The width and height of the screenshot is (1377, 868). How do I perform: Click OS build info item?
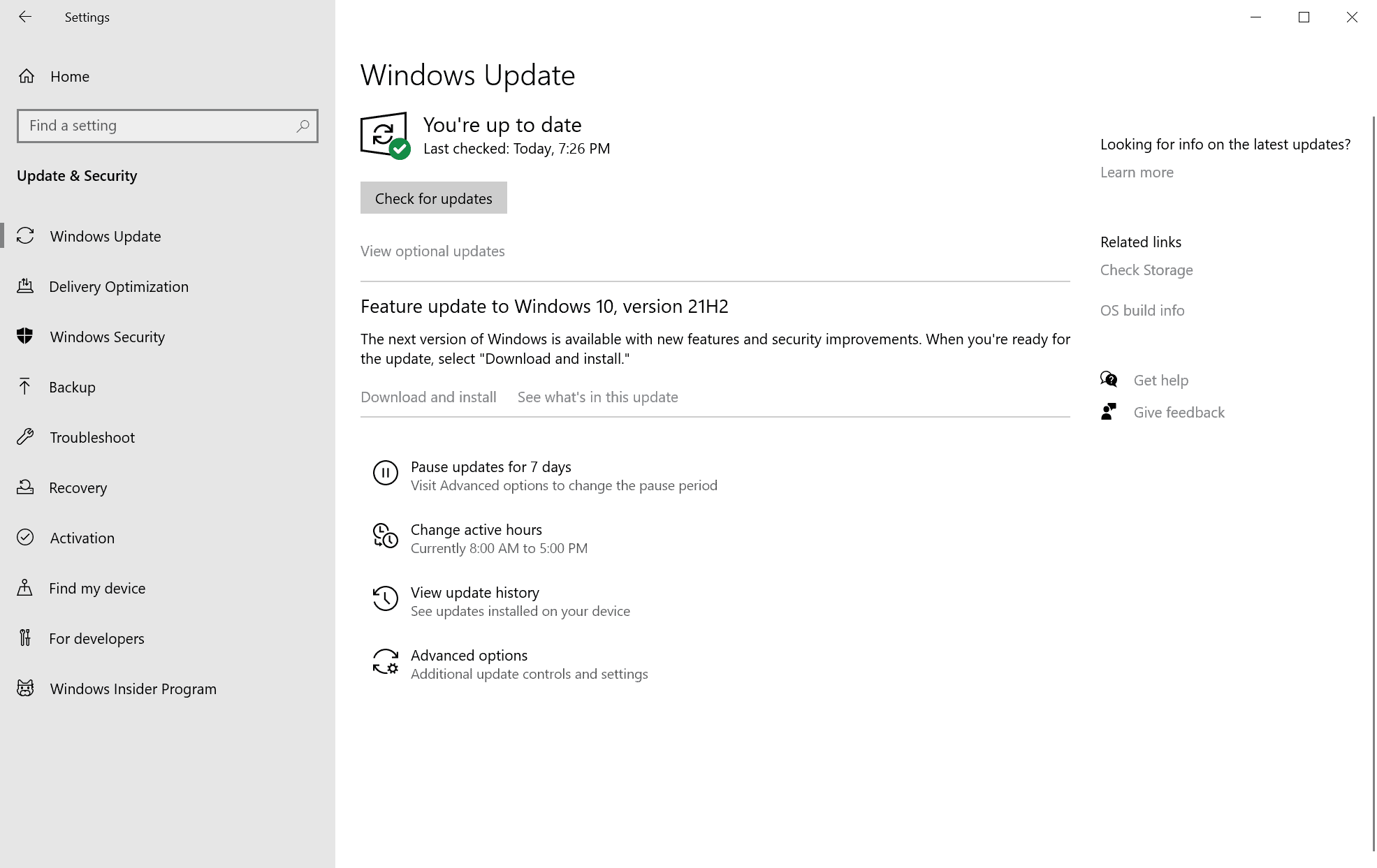[x=1142, y=309]
